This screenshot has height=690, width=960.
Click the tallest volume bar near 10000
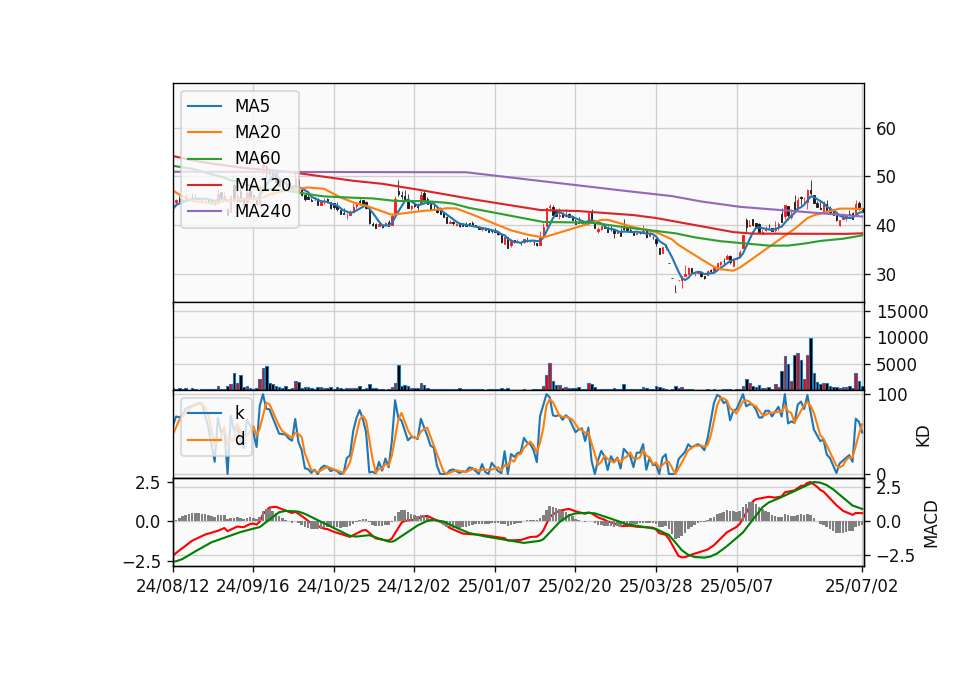tap(811, 364)
